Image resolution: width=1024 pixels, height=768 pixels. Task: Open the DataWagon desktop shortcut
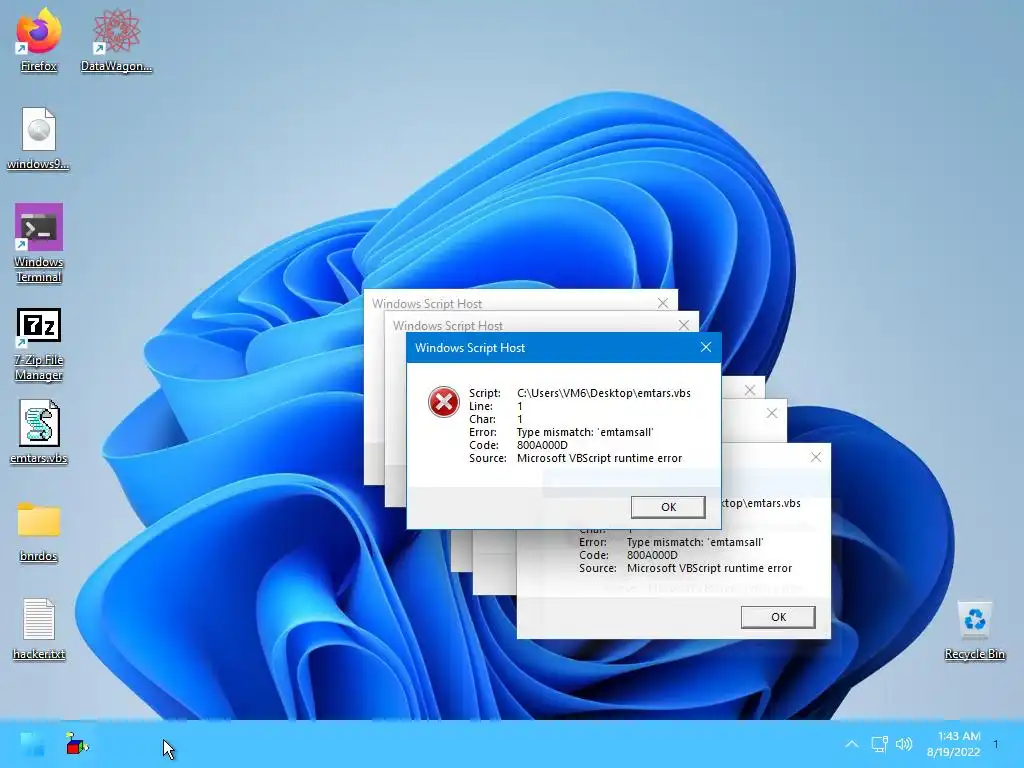[x=116, y=40]
